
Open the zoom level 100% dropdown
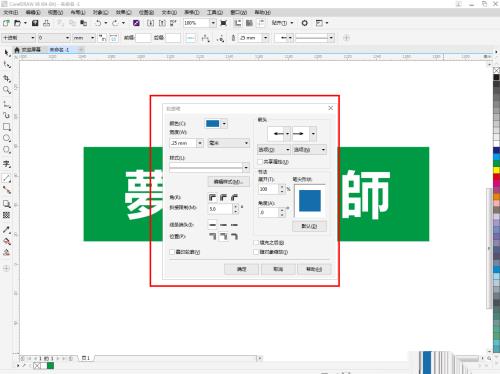(x=213, y=23)
